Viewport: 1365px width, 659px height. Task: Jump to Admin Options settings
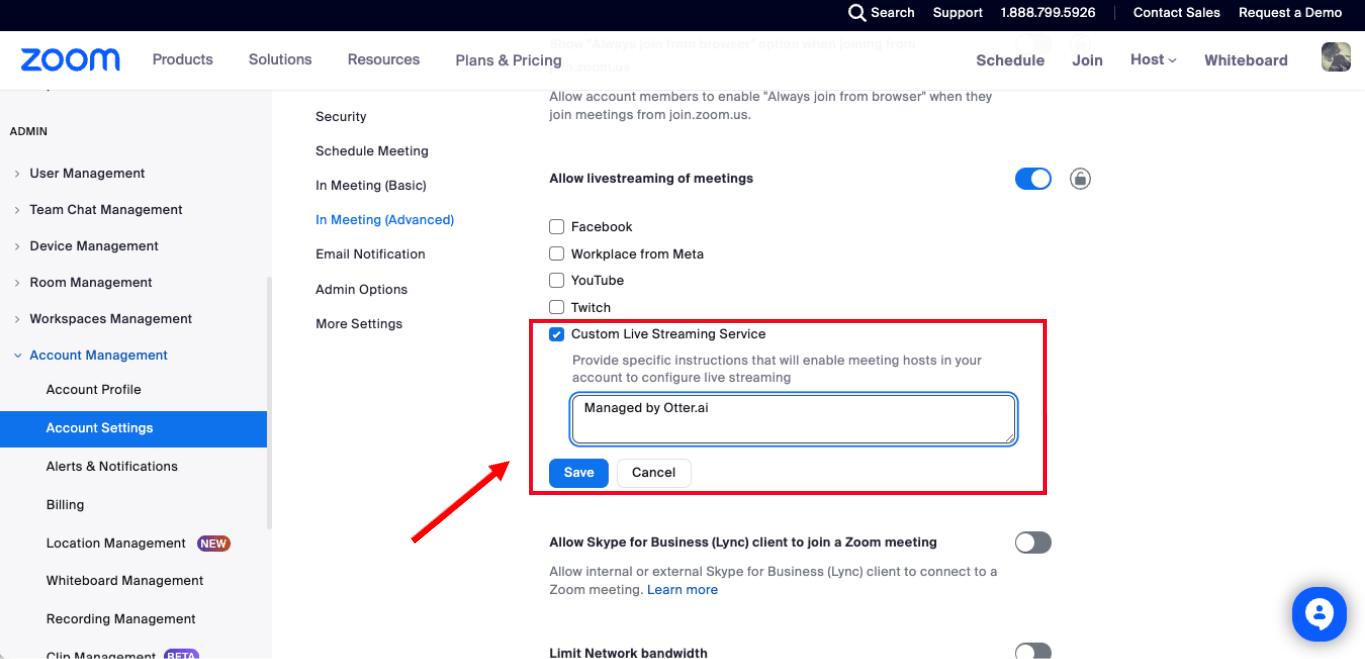tap(362, 289)
